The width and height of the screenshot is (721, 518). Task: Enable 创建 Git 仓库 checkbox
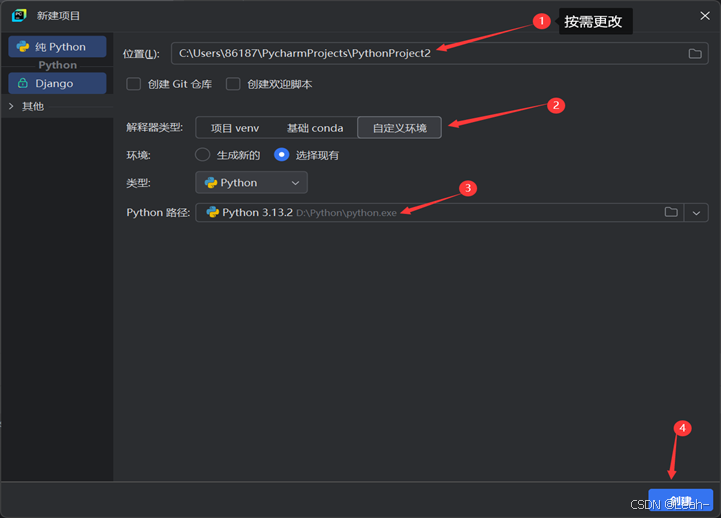tap(133, 84)
